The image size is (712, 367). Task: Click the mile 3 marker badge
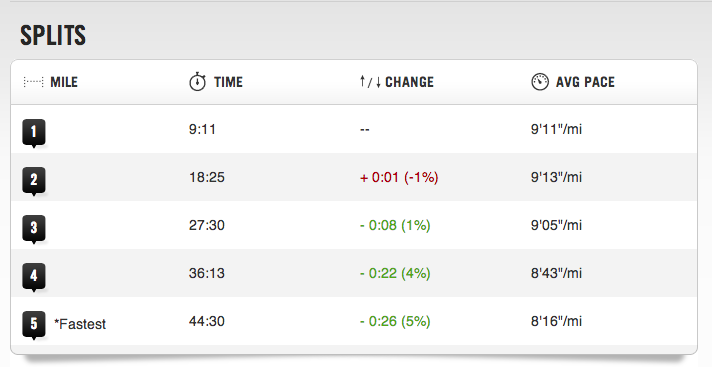(34, 229)
